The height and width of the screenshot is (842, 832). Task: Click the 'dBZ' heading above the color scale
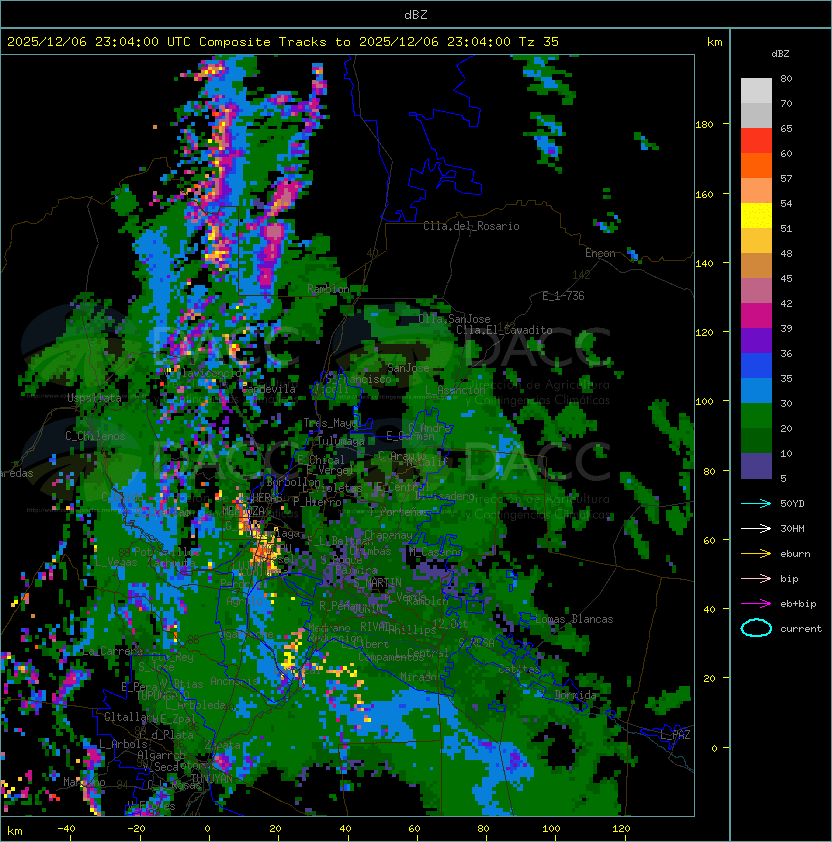click(780, 54)
